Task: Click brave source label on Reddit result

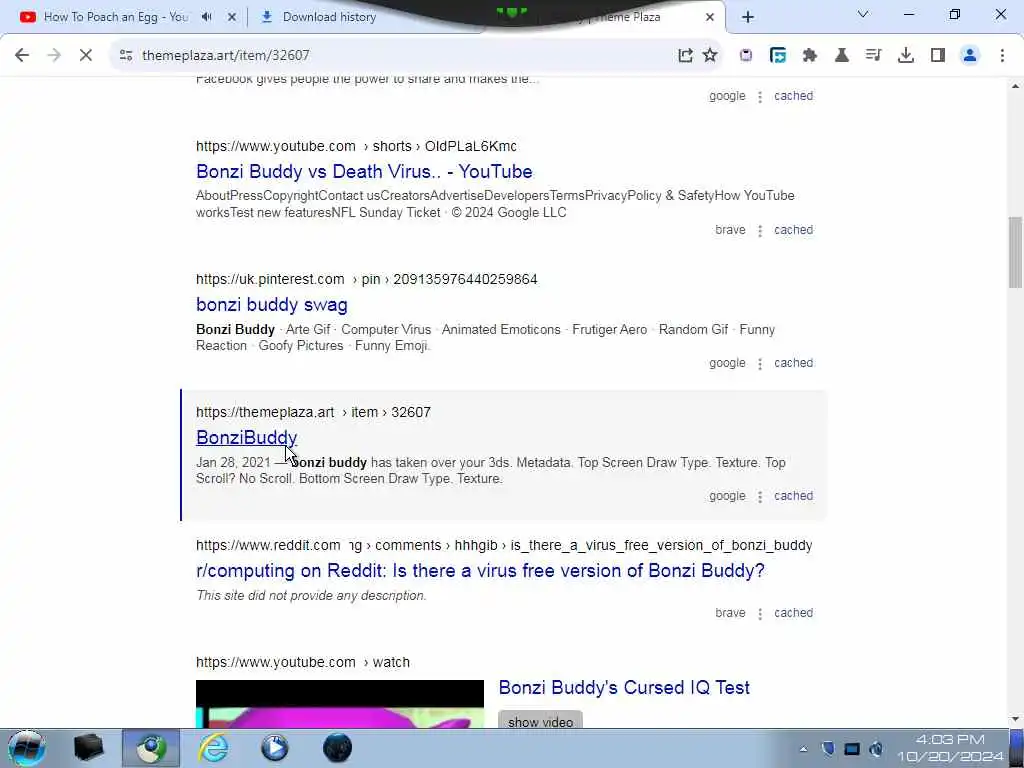Action: (x=730, y=613)
